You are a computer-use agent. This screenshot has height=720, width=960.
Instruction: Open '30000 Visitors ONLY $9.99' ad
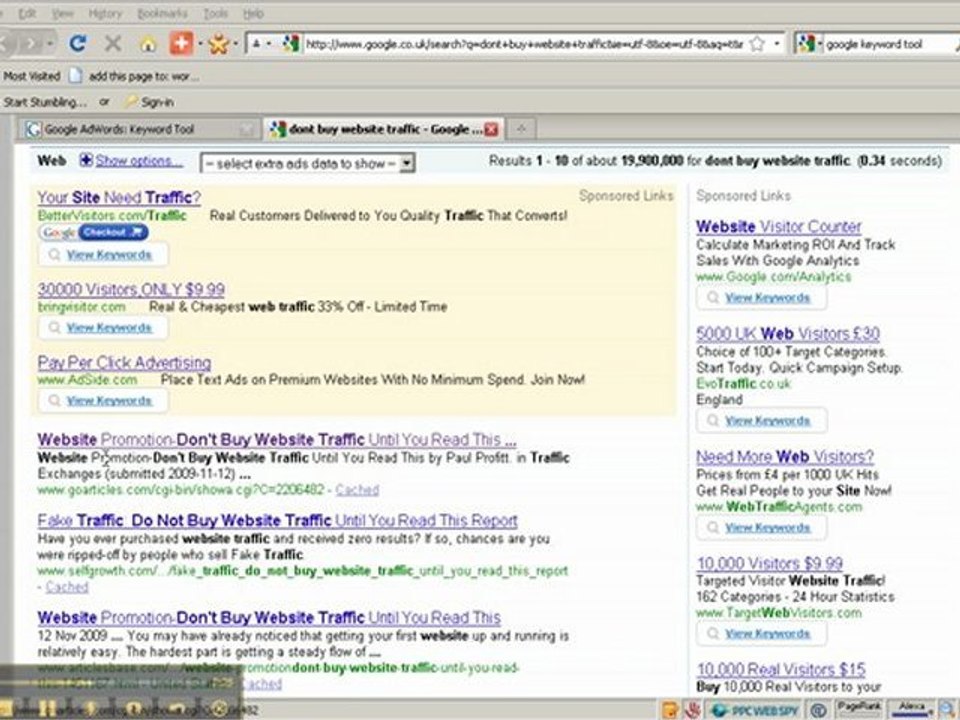click(131, 289)
